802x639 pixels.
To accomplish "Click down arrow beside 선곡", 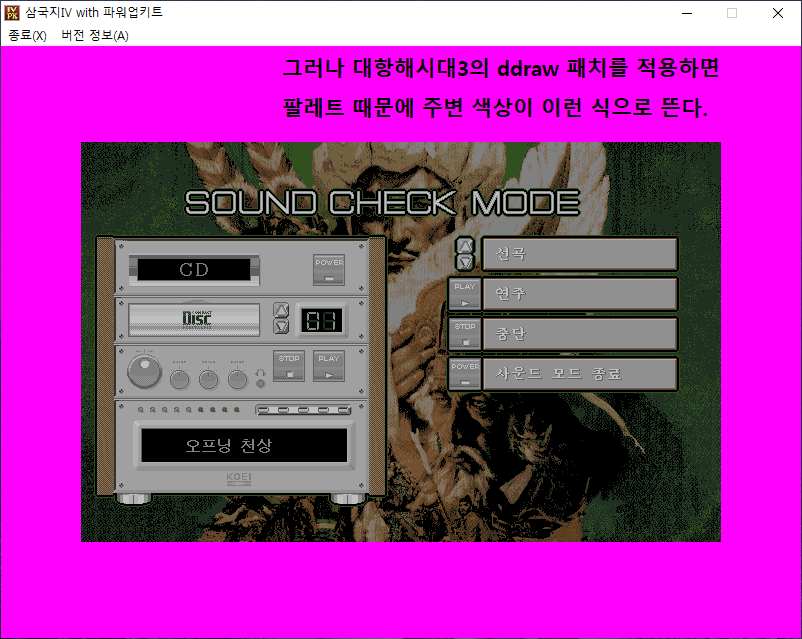I will click(x=465, y=262).
